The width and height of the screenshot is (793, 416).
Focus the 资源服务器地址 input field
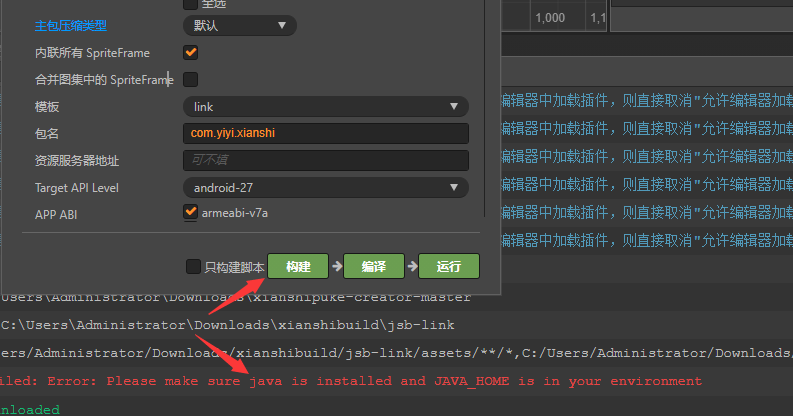326,160
